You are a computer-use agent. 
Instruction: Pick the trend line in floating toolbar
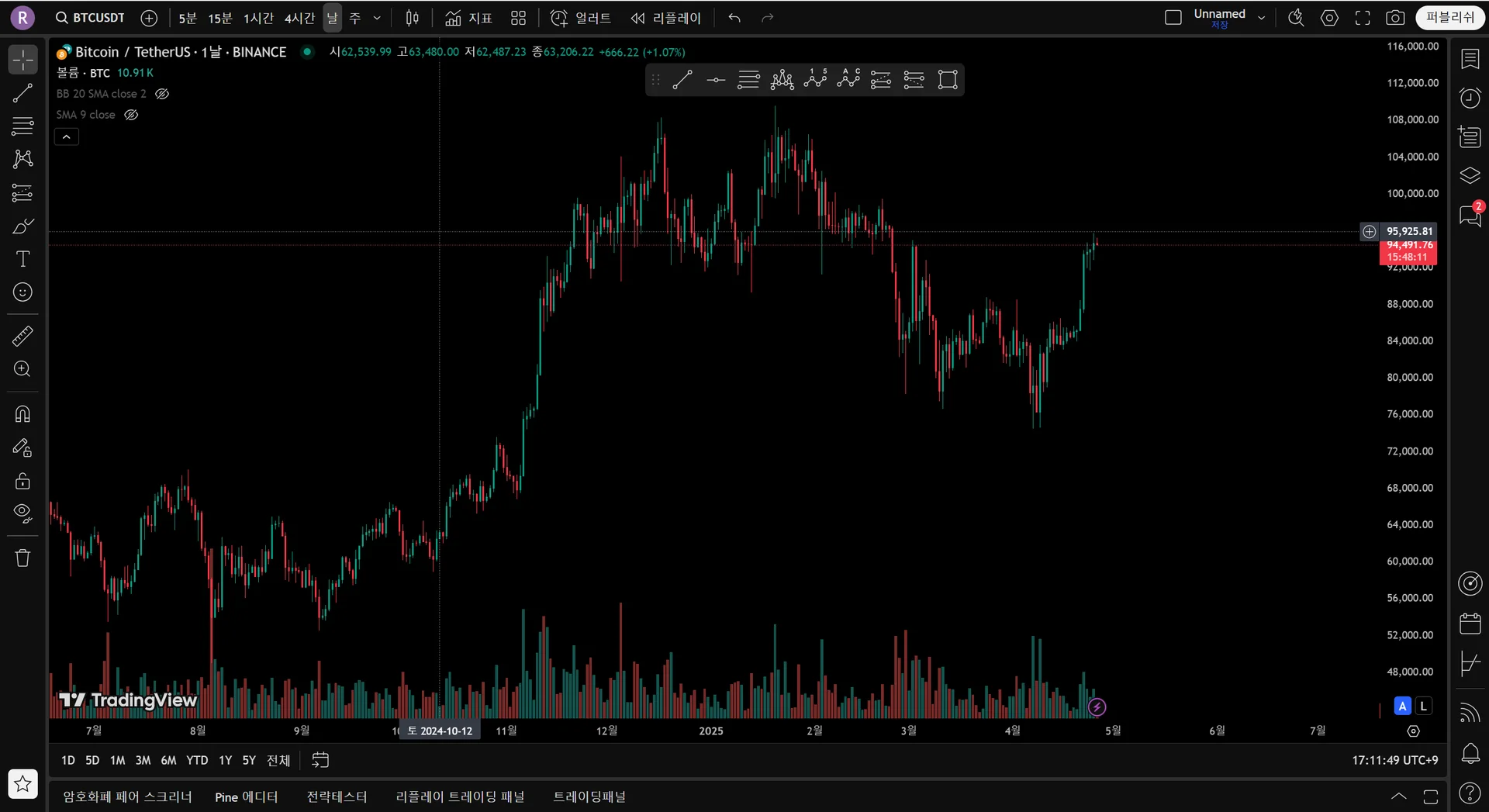coord(682,80)
